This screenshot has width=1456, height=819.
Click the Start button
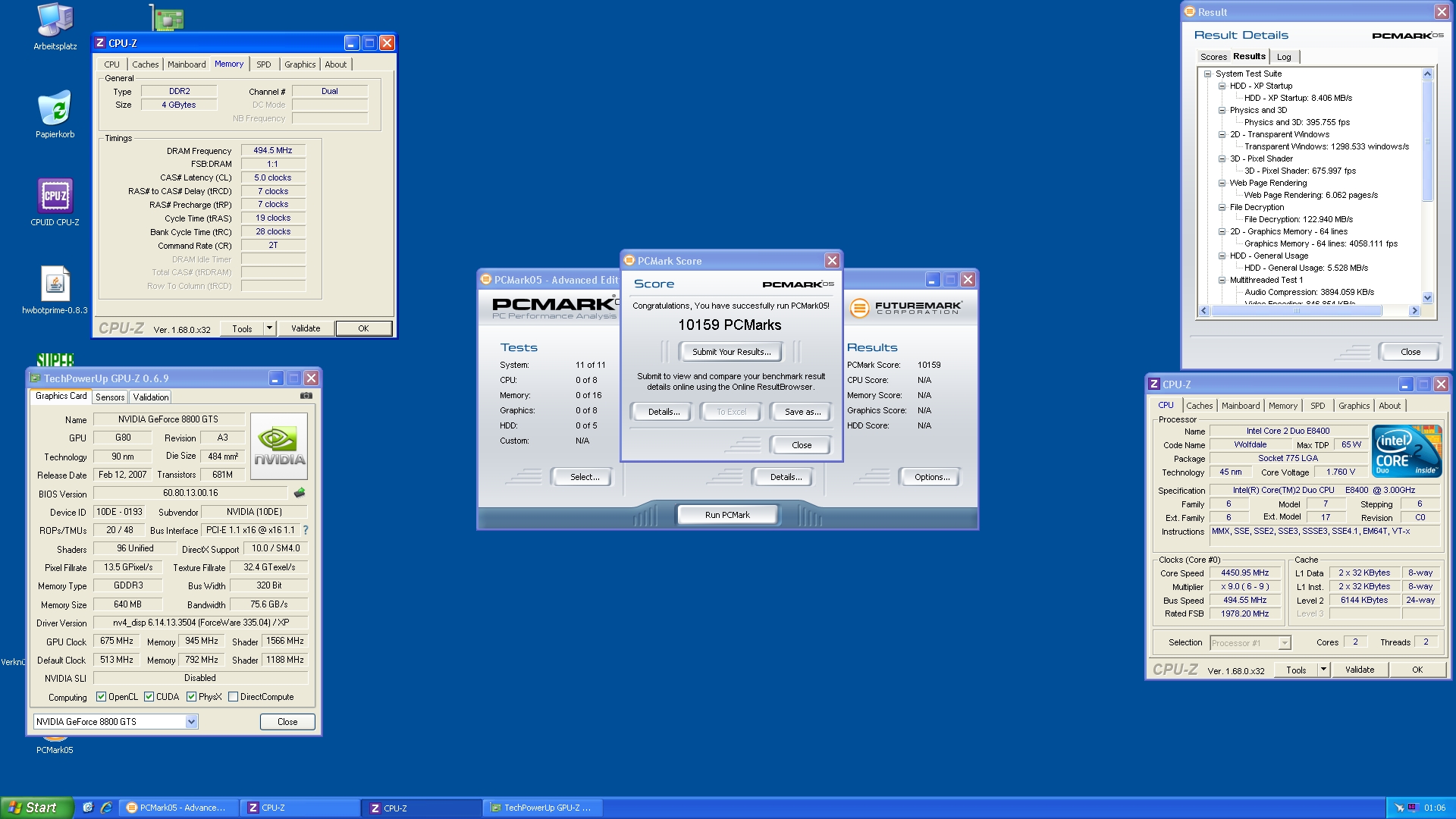pos(37,808)
